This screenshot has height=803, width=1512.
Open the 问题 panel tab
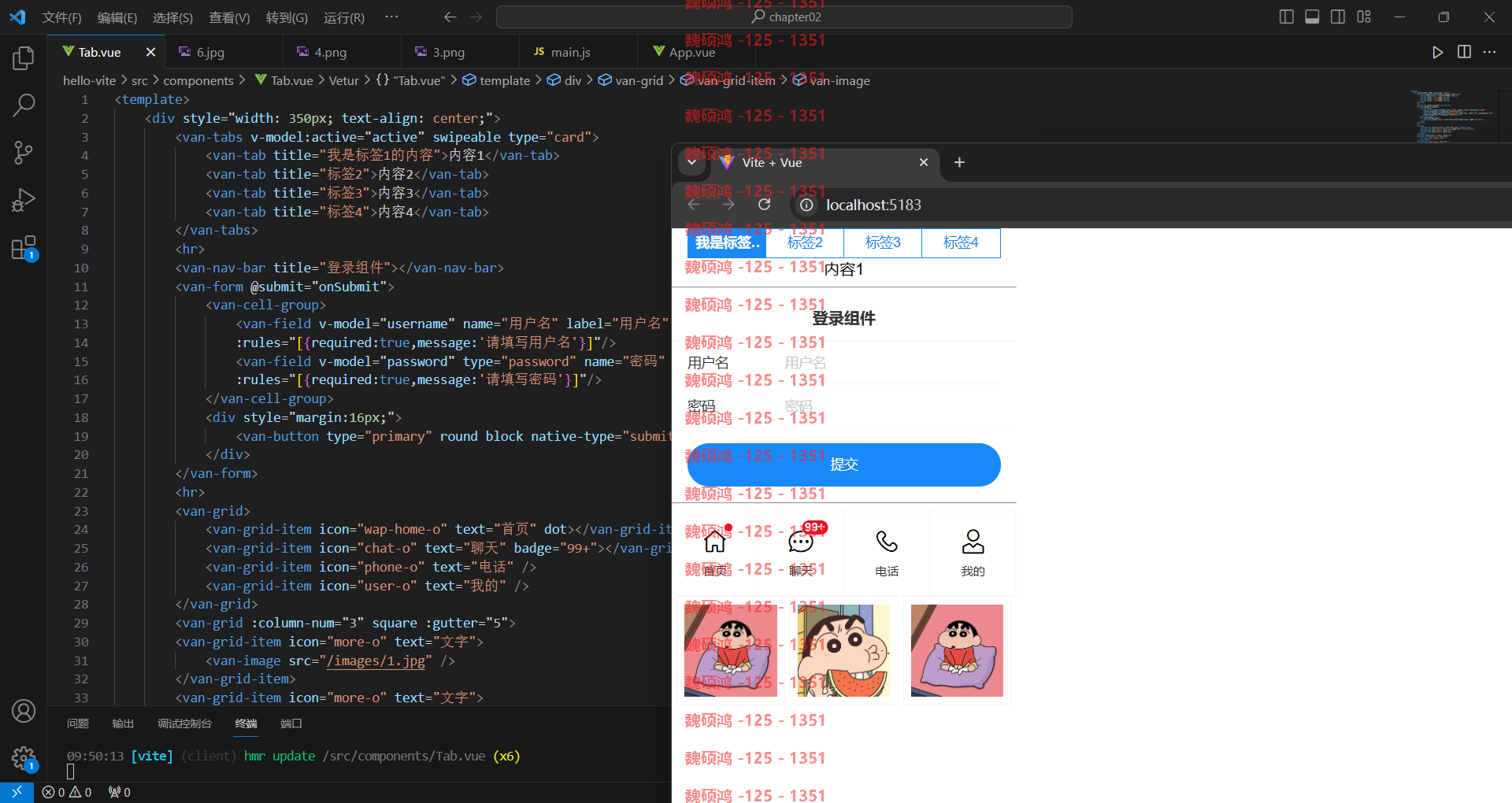point(78,723)
